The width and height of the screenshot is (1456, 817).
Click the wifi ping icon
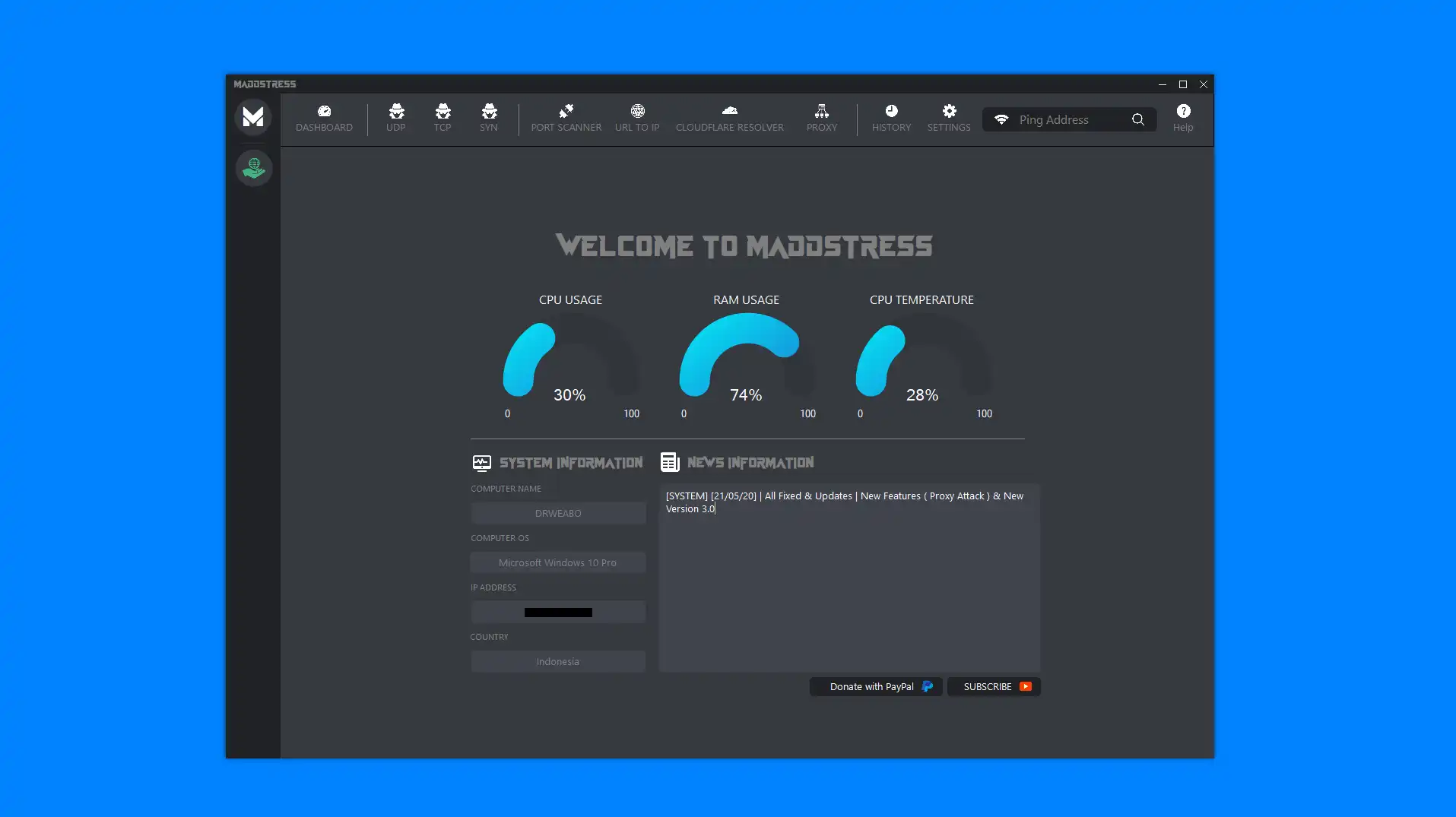(1001, 119)
